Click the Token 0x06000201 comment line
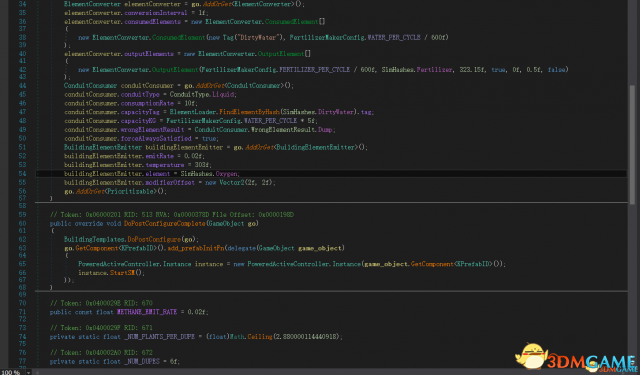 (171, 215)
